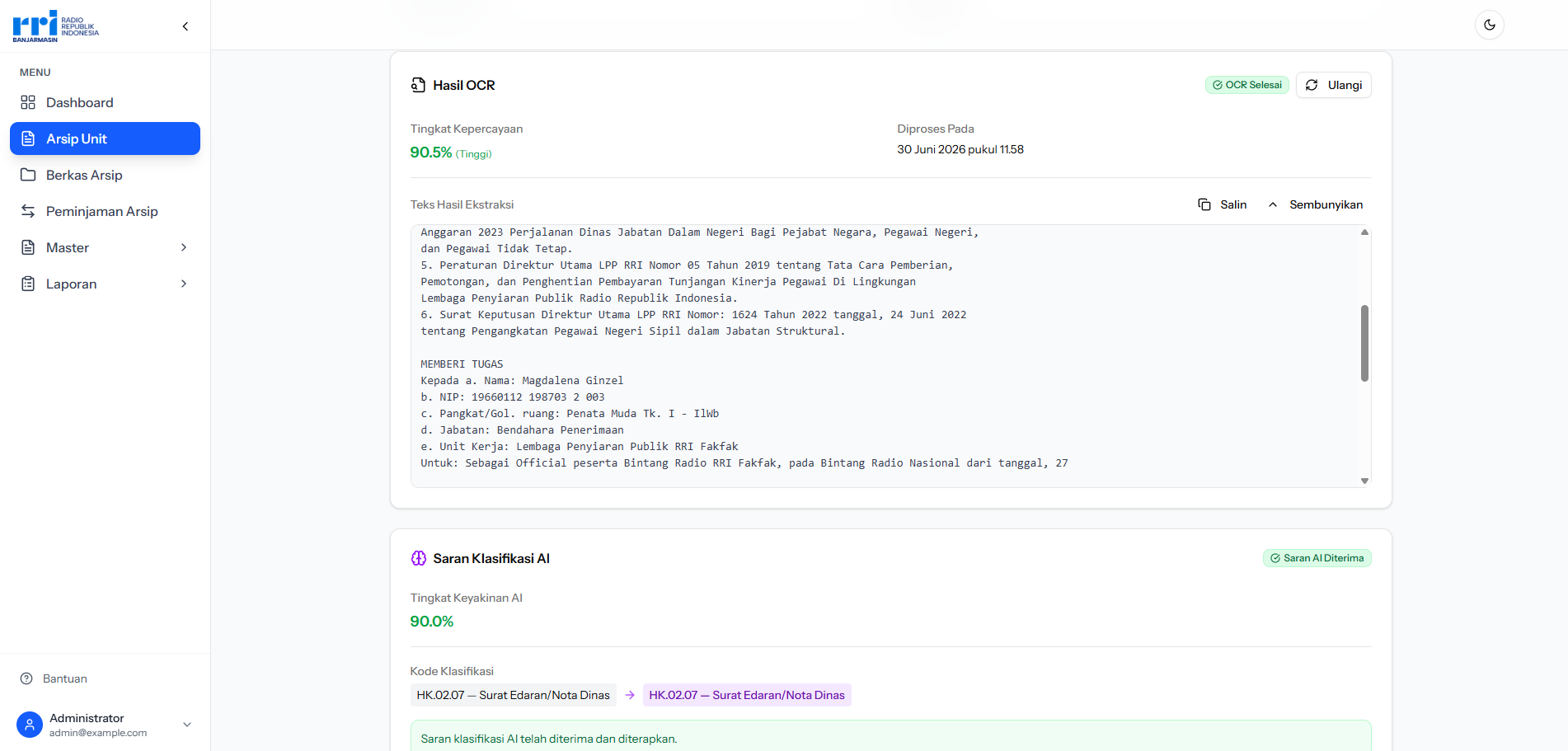1568x751 pixels.
Task: Click the Salin copy icon
Action: pos(1204,204)
